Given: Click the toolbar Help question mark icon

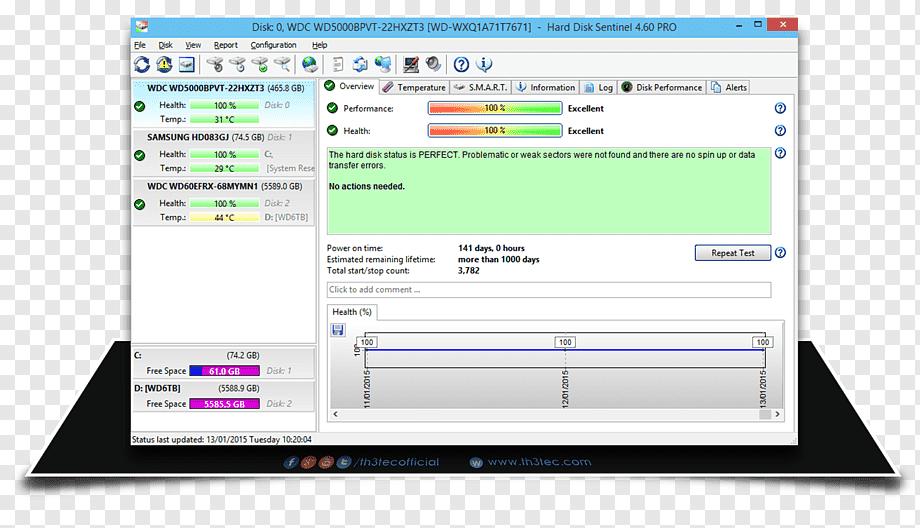Looking at the screenshot, I should click(461, 65).
